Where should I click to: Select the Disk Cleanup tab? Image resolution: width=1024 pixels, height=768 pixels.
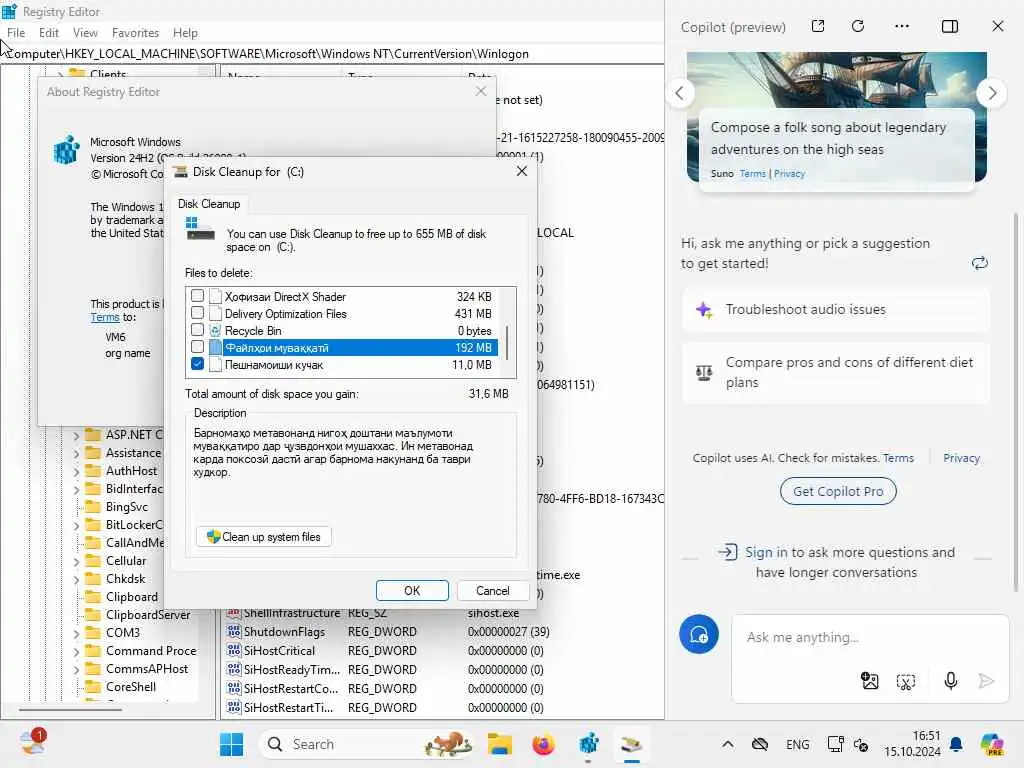click(209, 204)
